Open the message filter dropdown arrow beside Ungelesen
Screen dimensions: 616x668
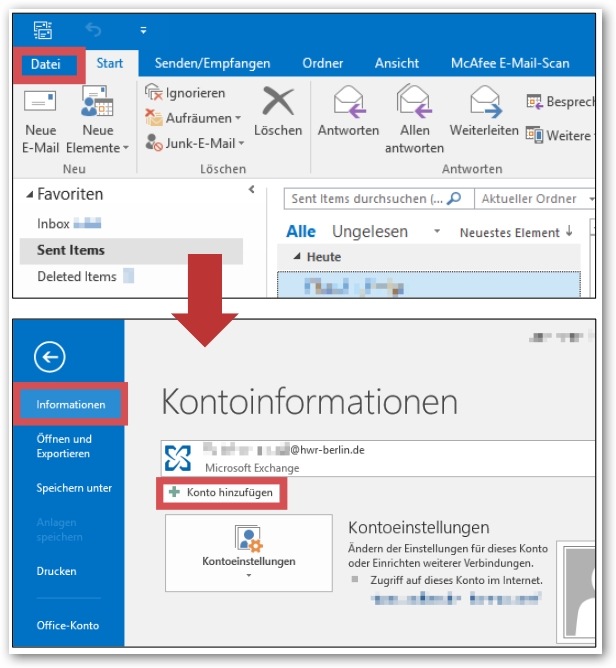437,231
